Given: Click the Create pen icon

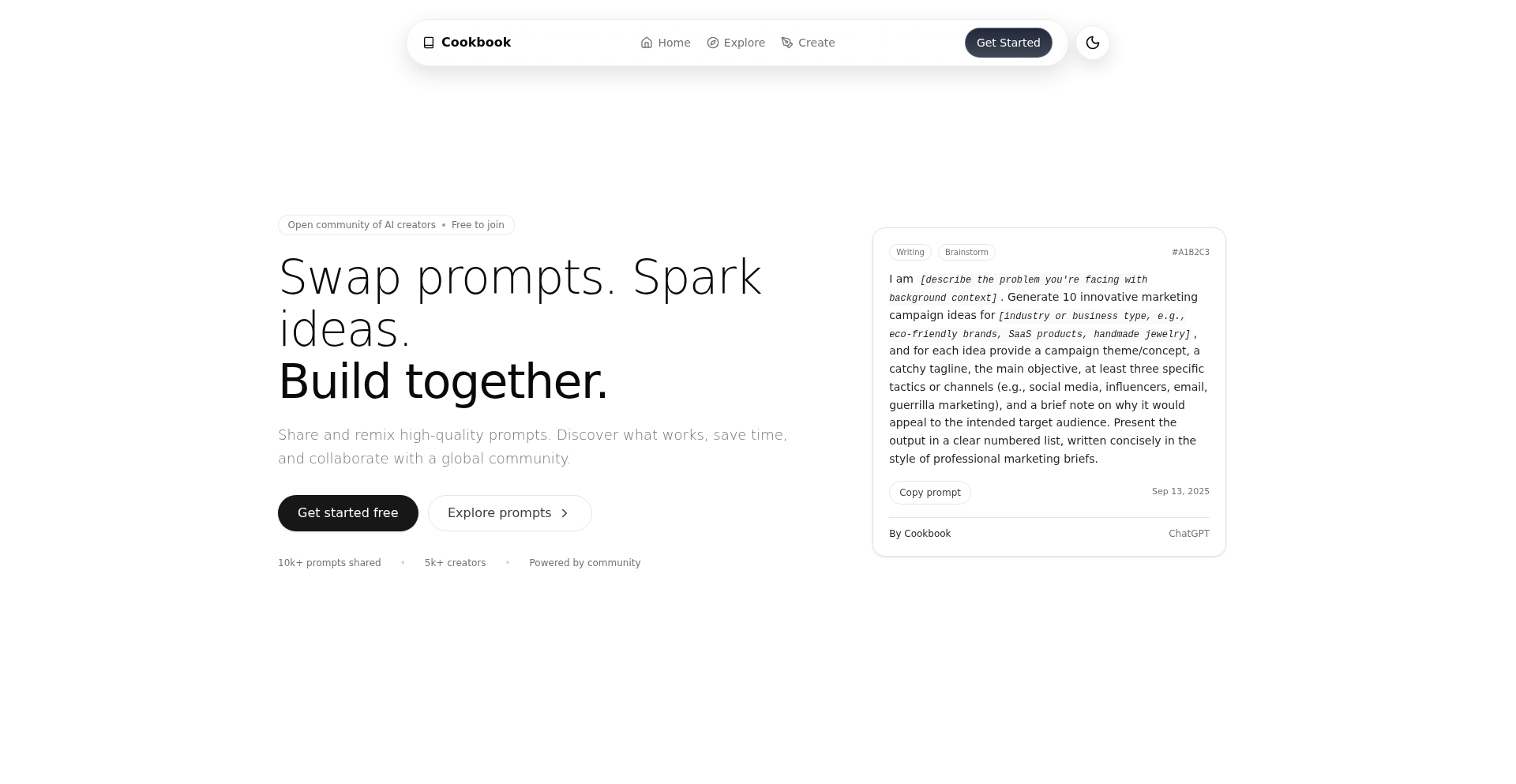Looking at the screenshot, I should coord(787,43).
